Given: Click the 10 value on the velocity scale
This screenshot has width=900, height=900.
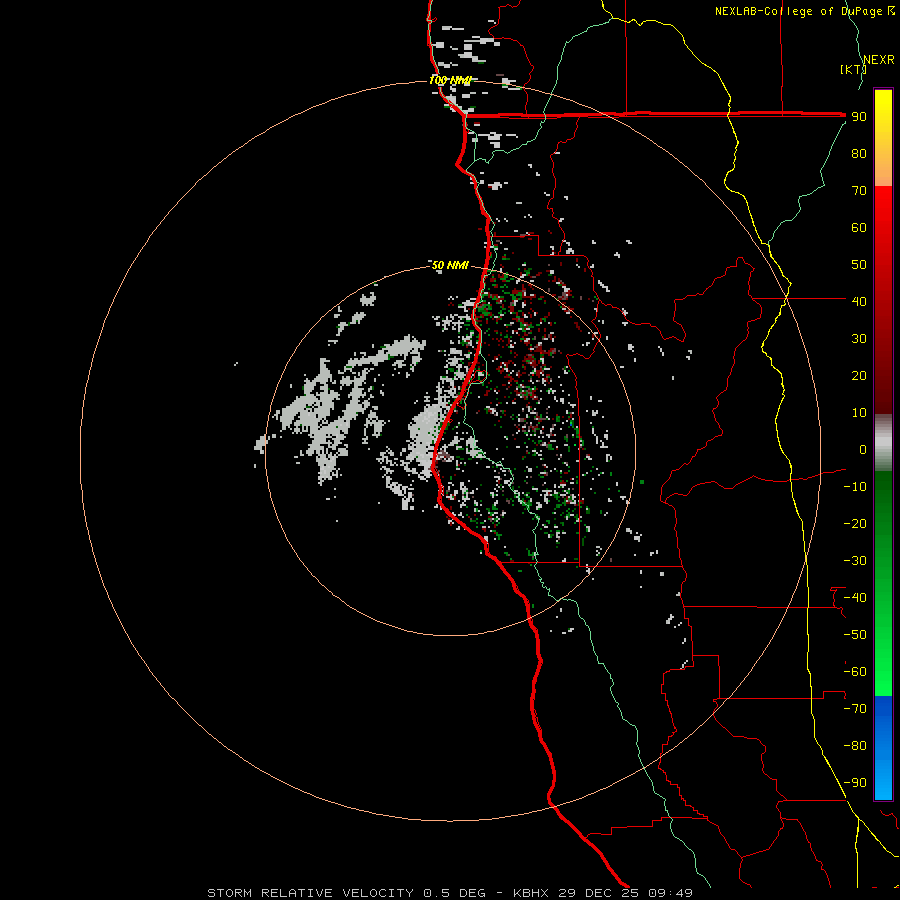Looking at the screenshot, I should pyautogui.click(x=859, y=413).
